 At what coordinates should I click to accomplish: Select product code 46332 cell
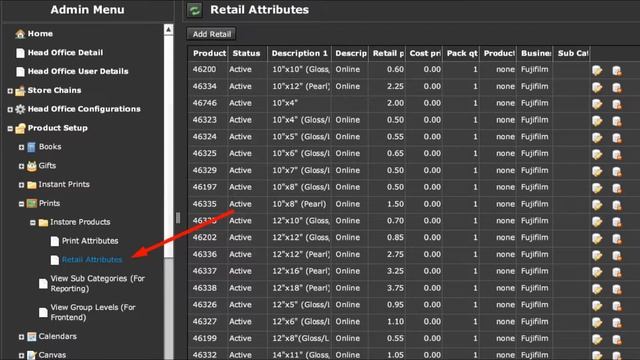[208, 354]
